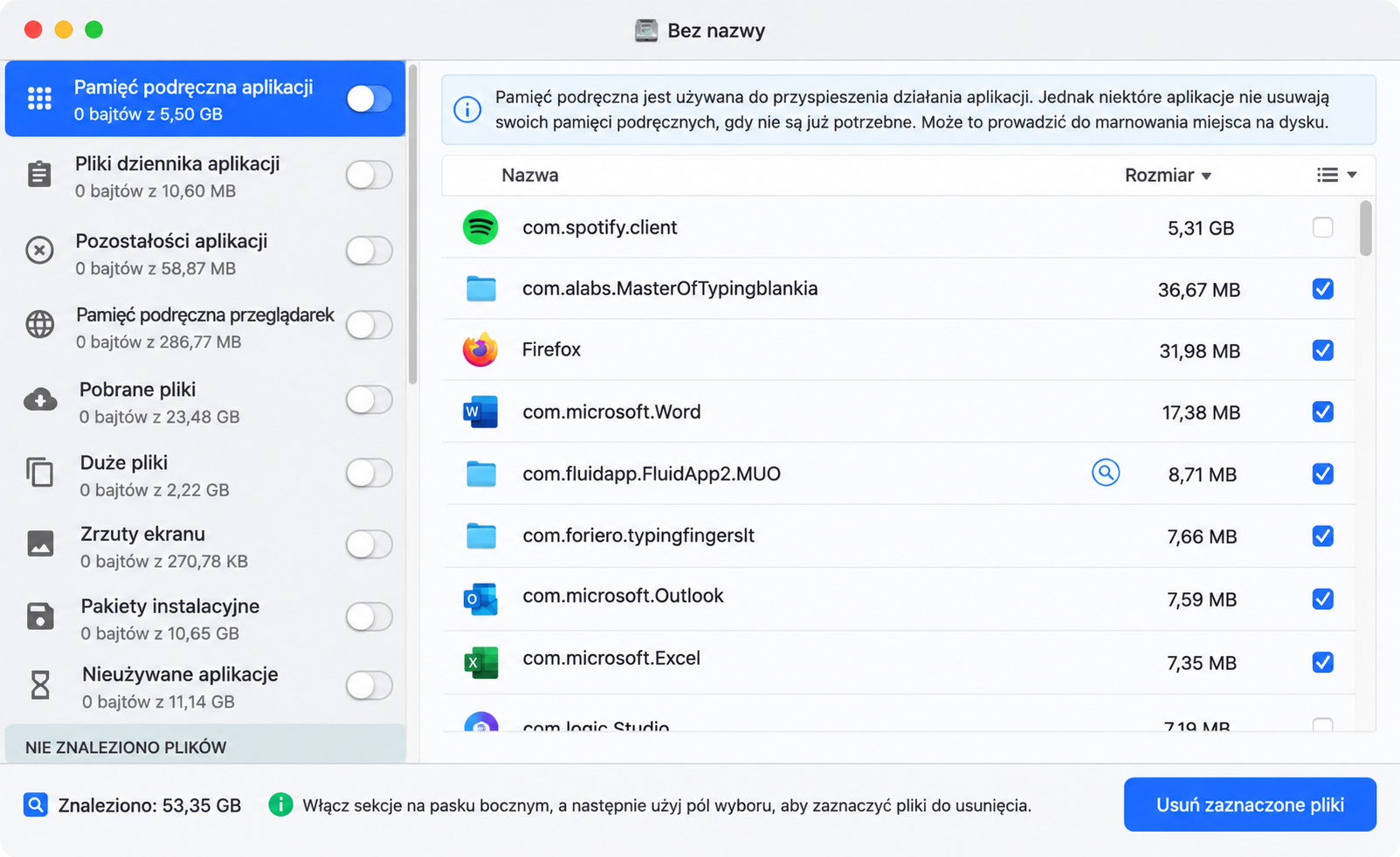Sort by the Rozmiar column header
This screenshot has height=857, width=1400.
click(x=1168, y=176)
